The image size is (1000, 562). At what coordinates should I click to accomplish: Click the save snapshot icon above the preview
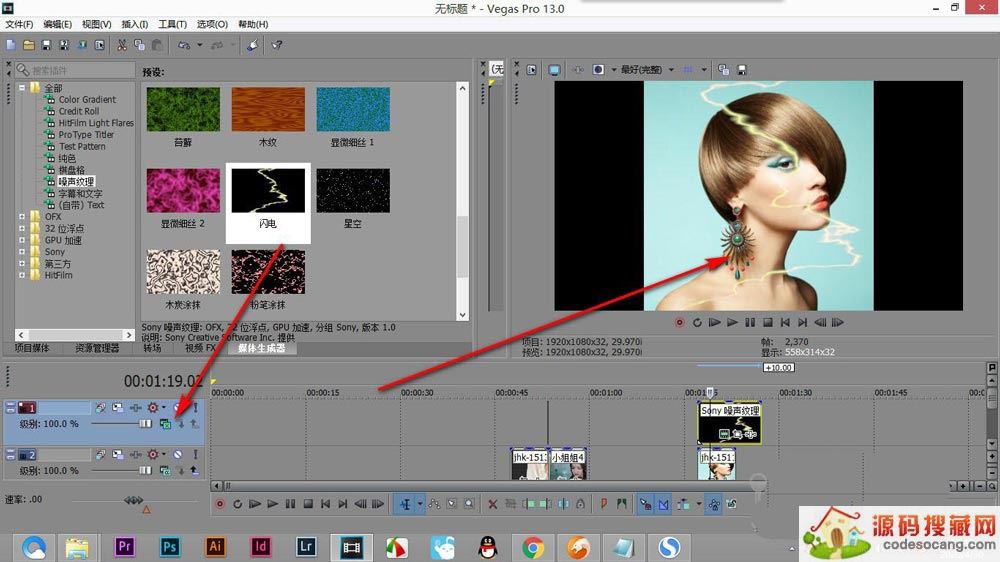[x=741, y=70]
